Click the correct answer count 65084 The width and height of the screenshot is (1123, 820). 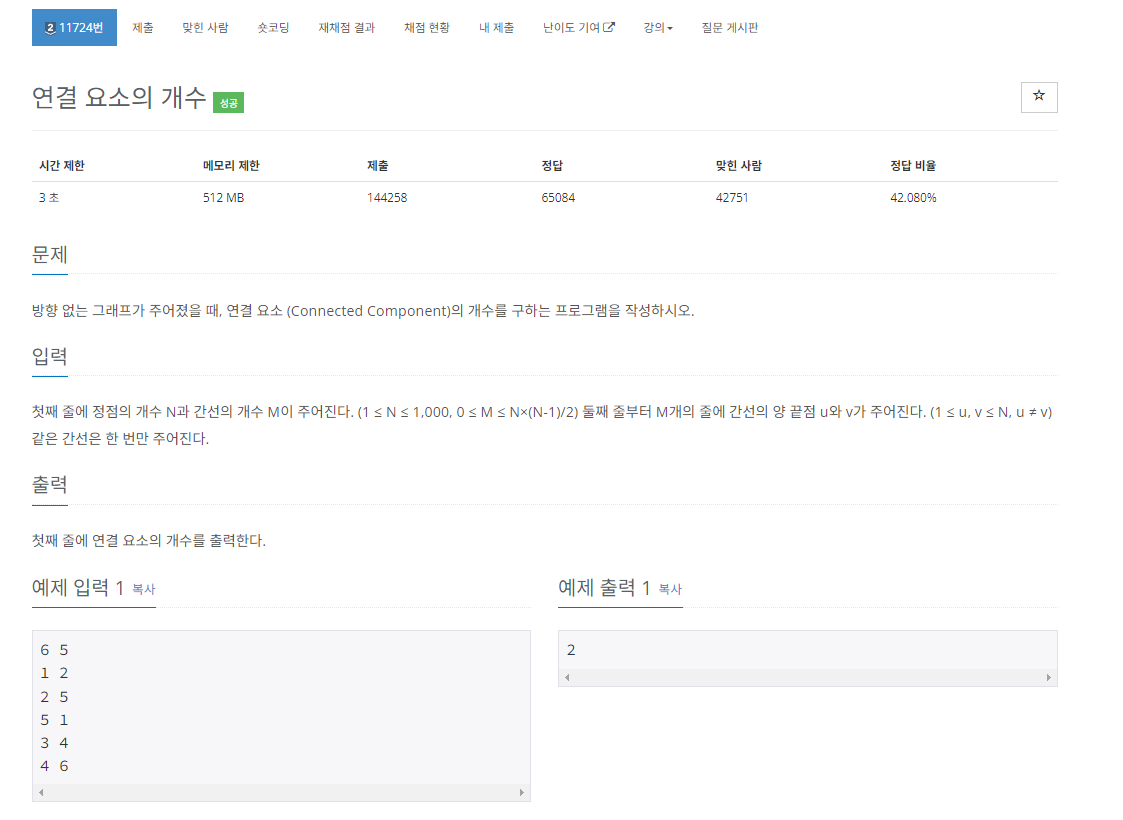click(x=558, y=198)
